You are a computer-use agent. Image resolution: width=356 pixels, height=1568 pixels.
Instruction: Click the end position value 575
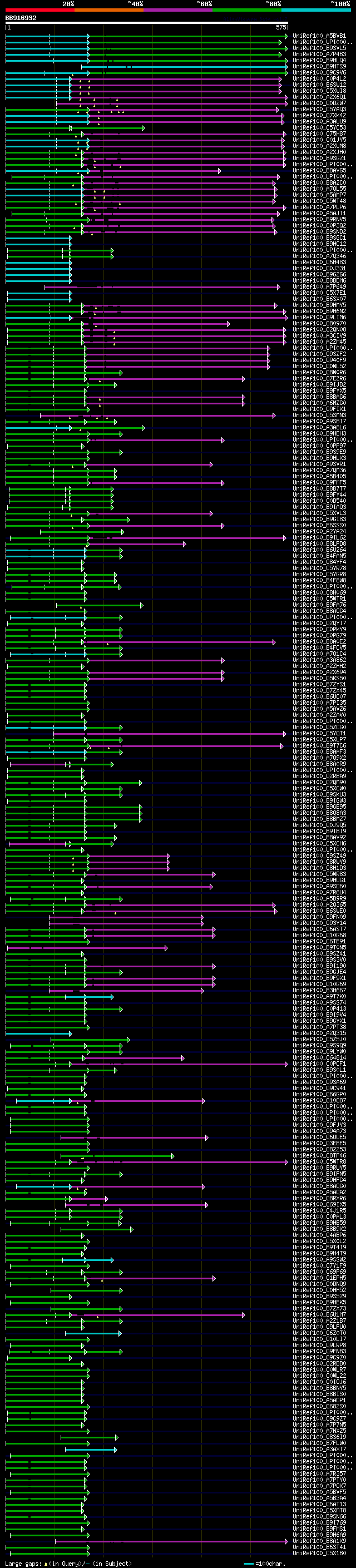[280, 27]
